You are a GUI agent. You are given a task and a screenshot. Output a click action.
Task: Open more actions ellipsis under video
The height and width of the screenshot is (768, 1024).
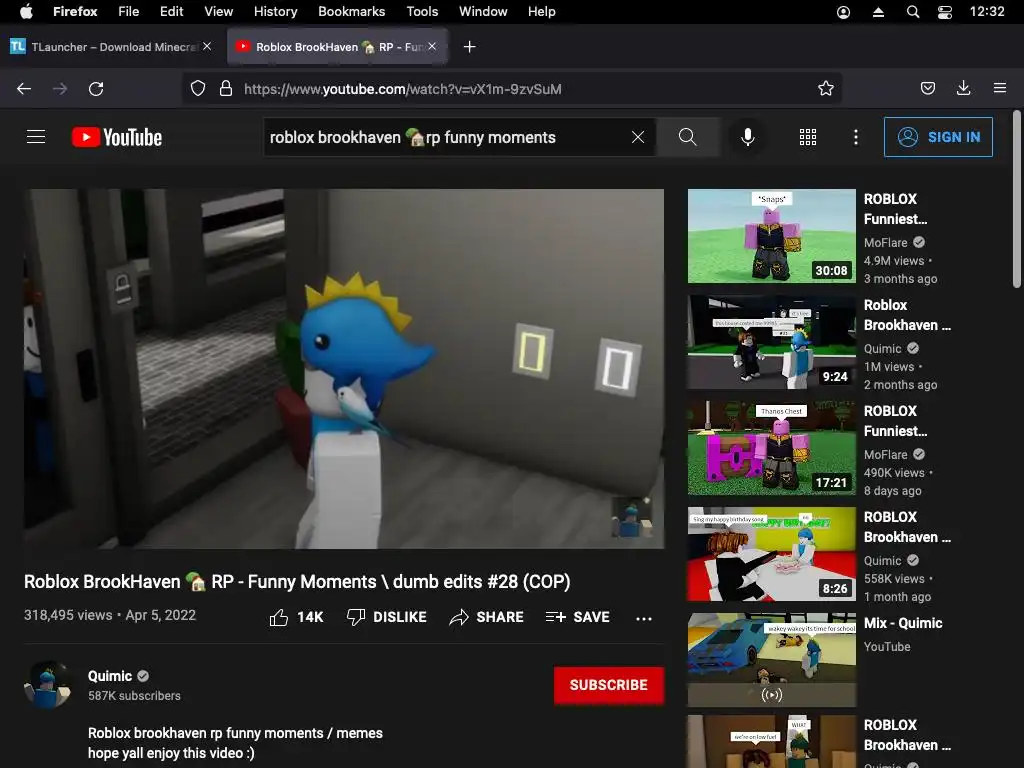pos(644,618)
